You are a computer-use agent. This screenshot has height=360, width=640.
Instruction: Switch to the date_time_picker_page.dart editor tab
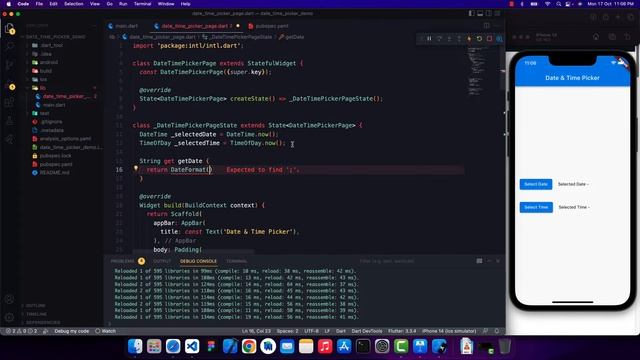coord(196,26)
